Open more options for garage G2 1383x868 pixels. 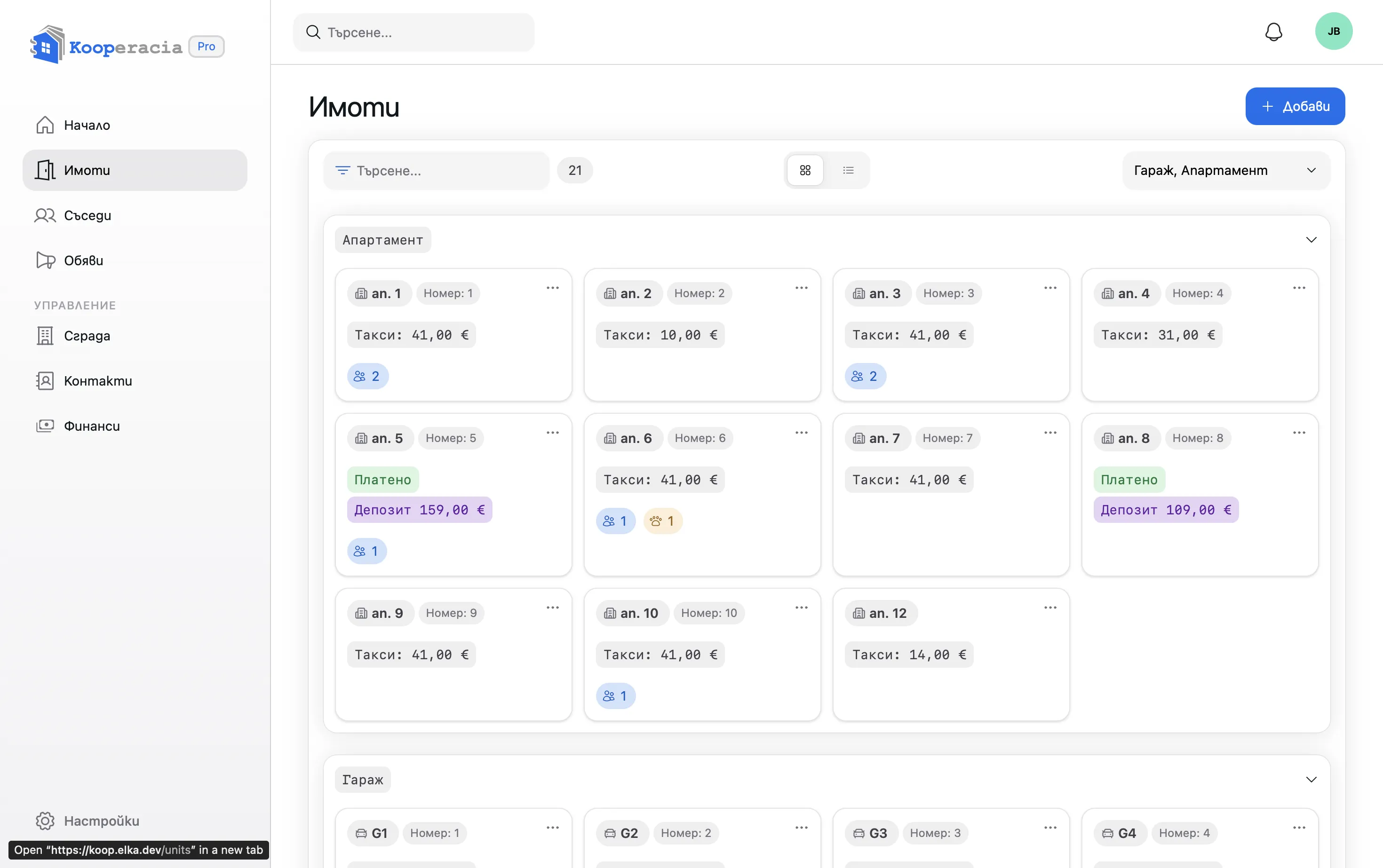(x=801, y=828)
